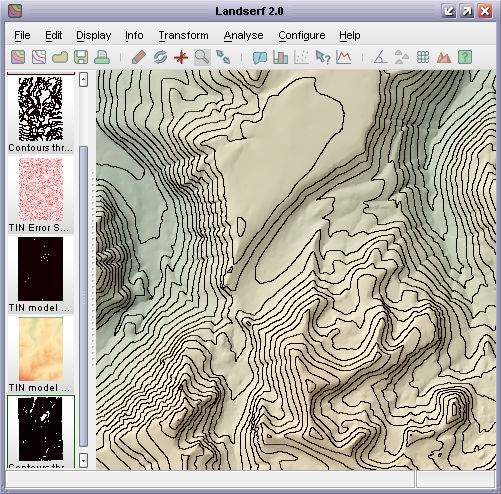Click the query pointer with question mark
The image size is (501, 494).
(323, 57)
